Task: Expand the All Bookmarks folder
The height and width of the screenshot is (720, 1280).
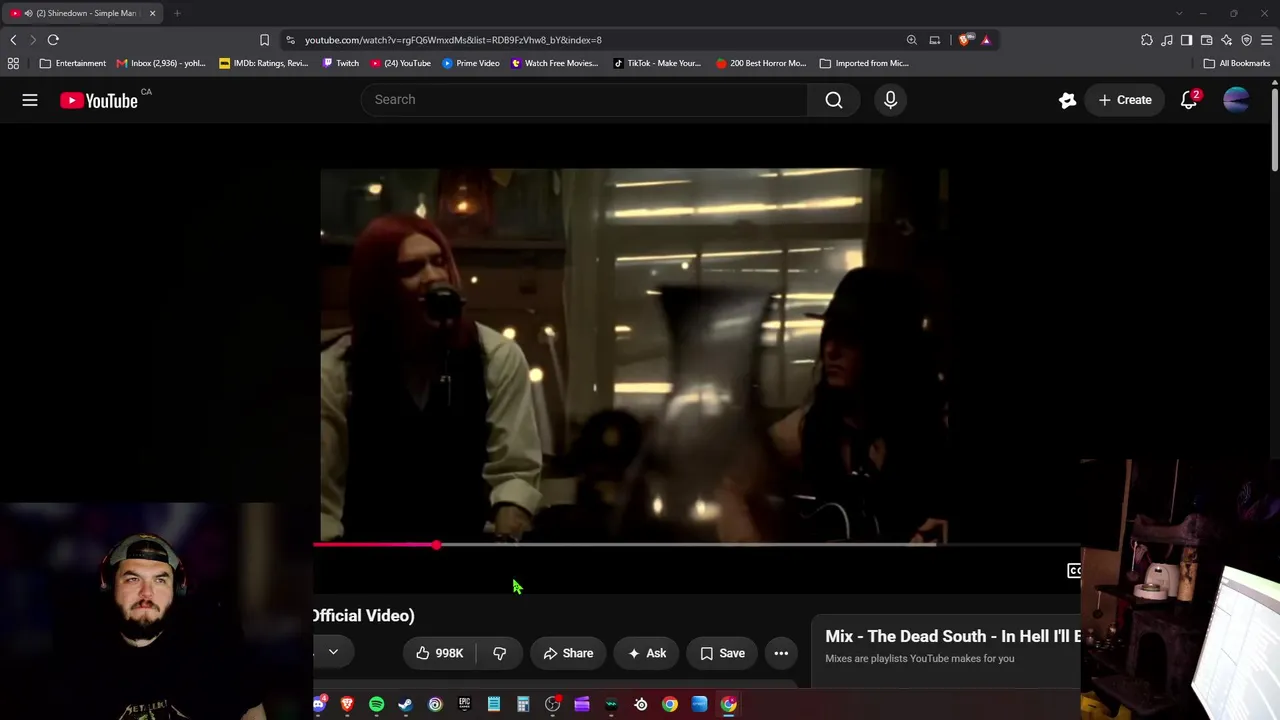Action: pos(1236,63)
